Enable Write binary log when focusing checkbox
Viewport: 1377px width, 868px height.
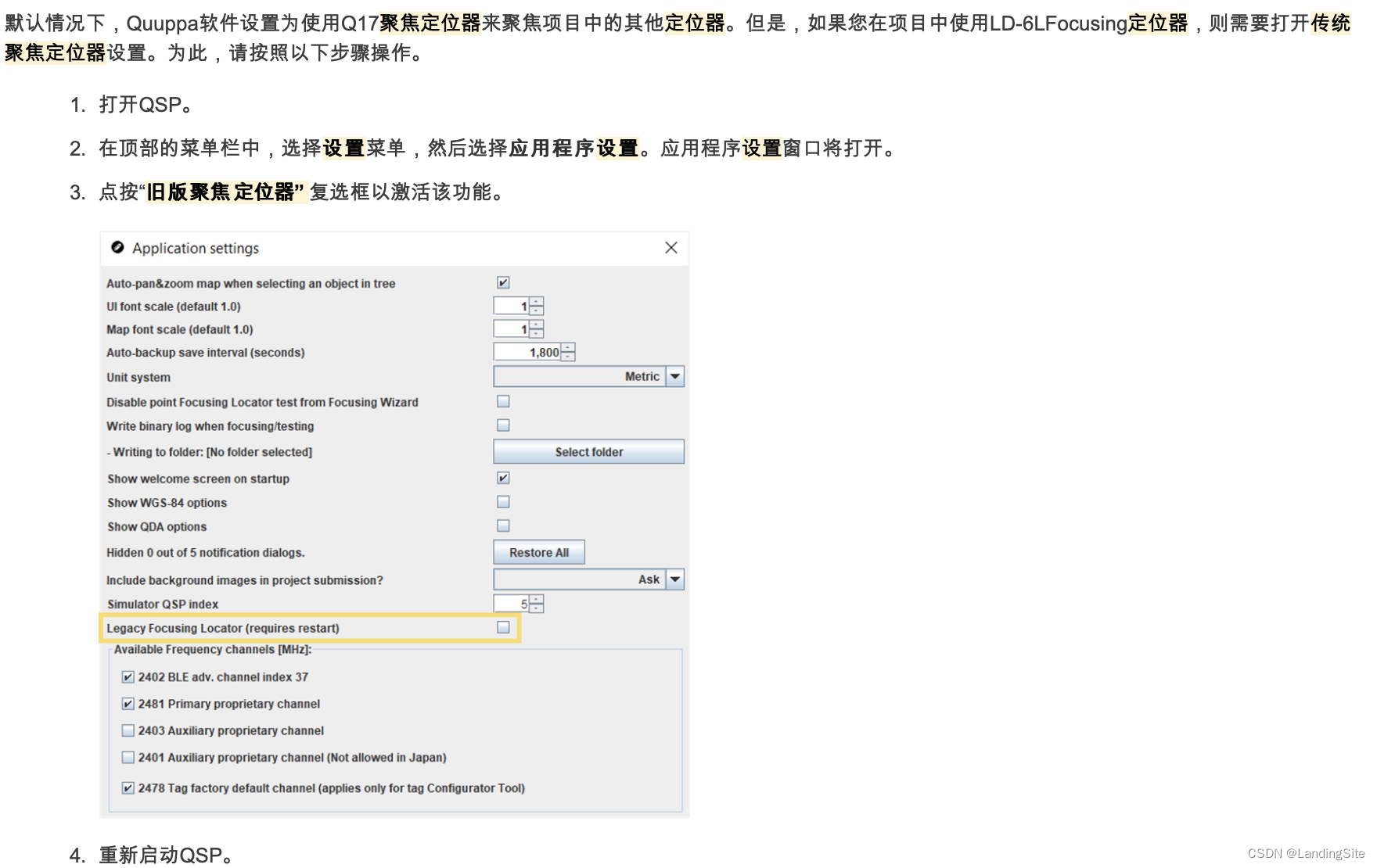pyautogui.click(x=503, y=425)
